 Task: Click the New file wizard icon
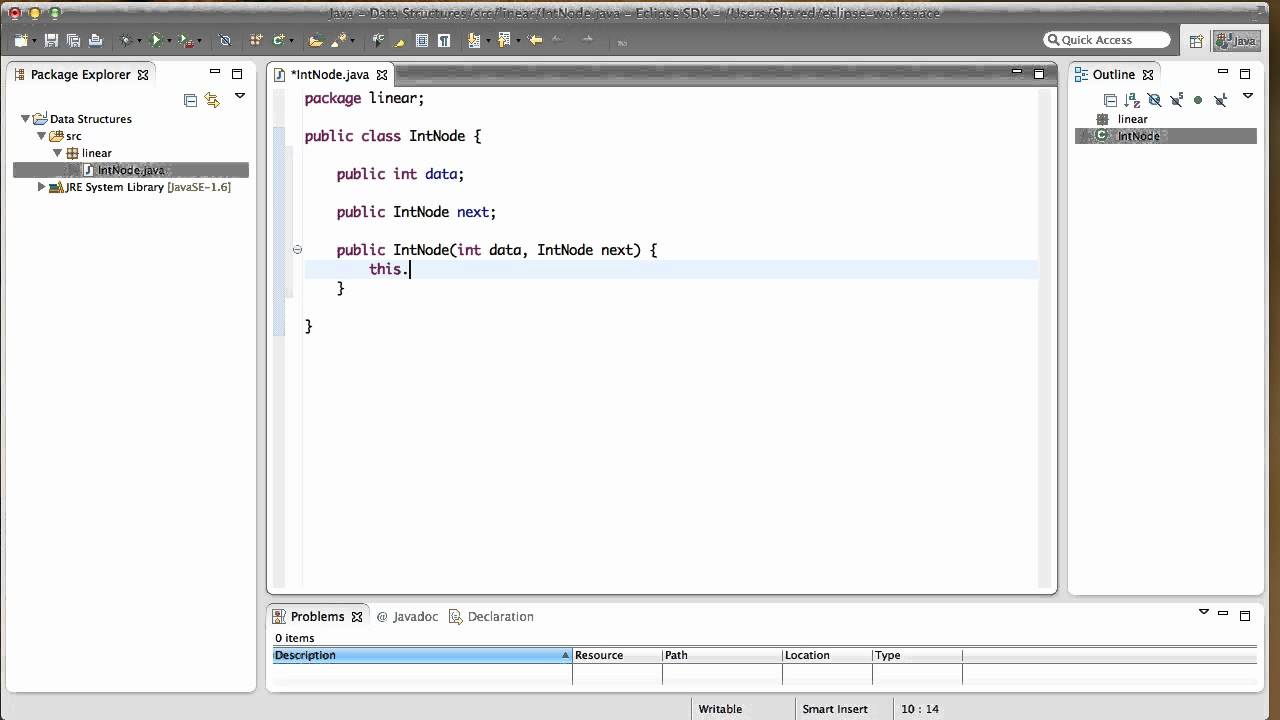20,40
